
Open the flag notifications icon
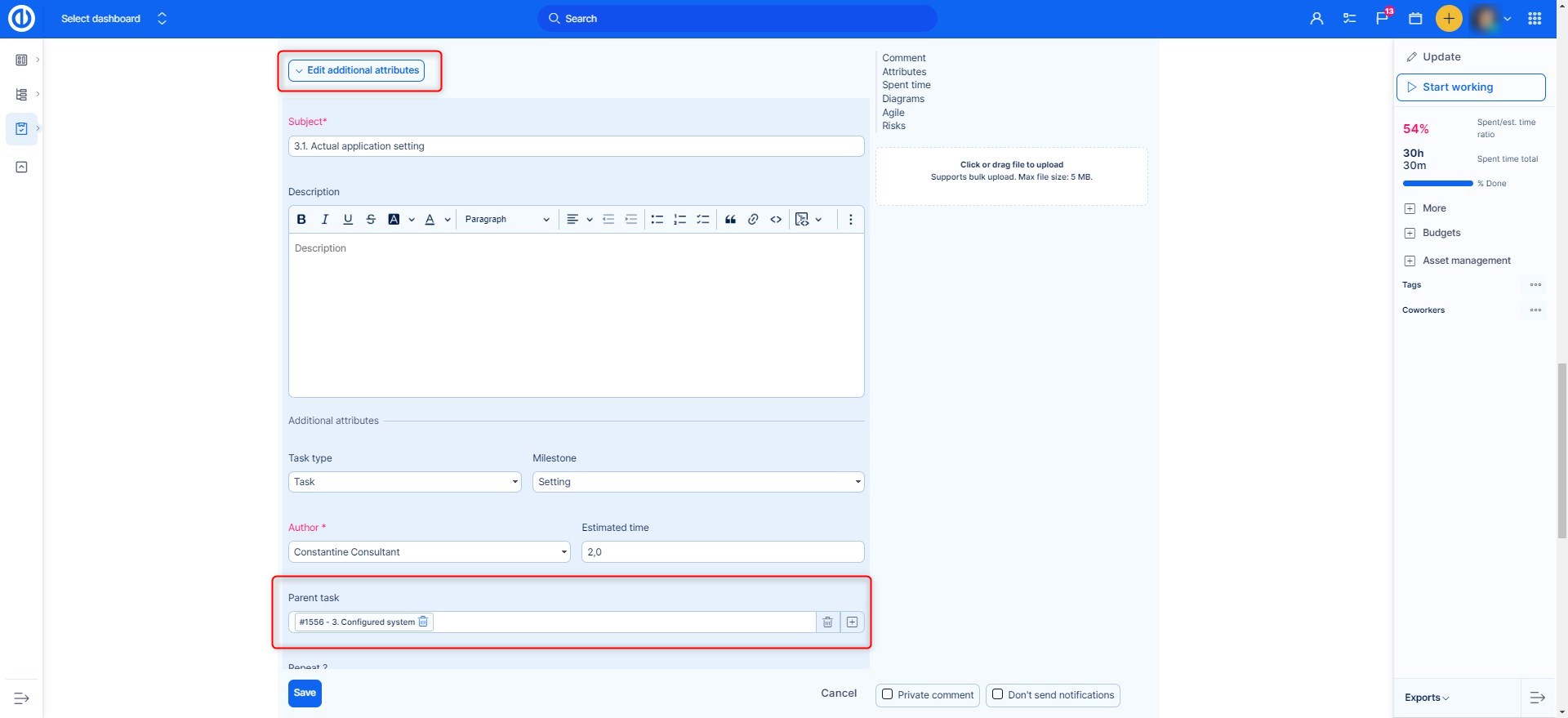click(1382, 19)
